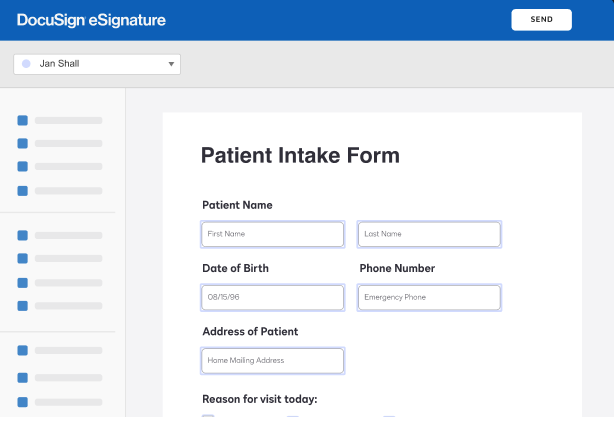
Task: Focus the Last Name input field
Action: point(429,234)
